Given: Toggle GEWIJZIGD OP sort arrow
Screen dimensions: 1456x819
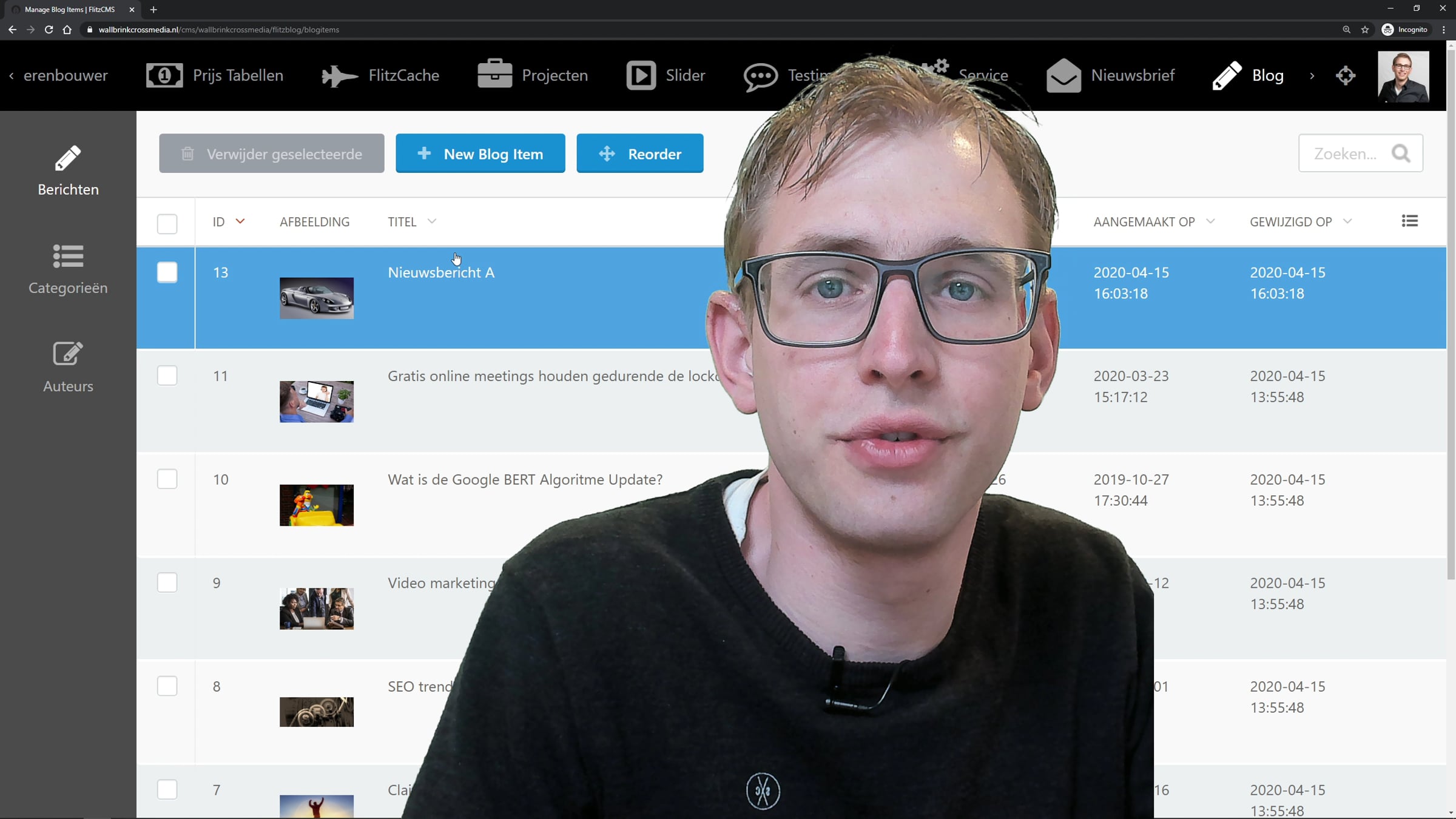Looking at the screenshot, I should (x=1347, y=221).
